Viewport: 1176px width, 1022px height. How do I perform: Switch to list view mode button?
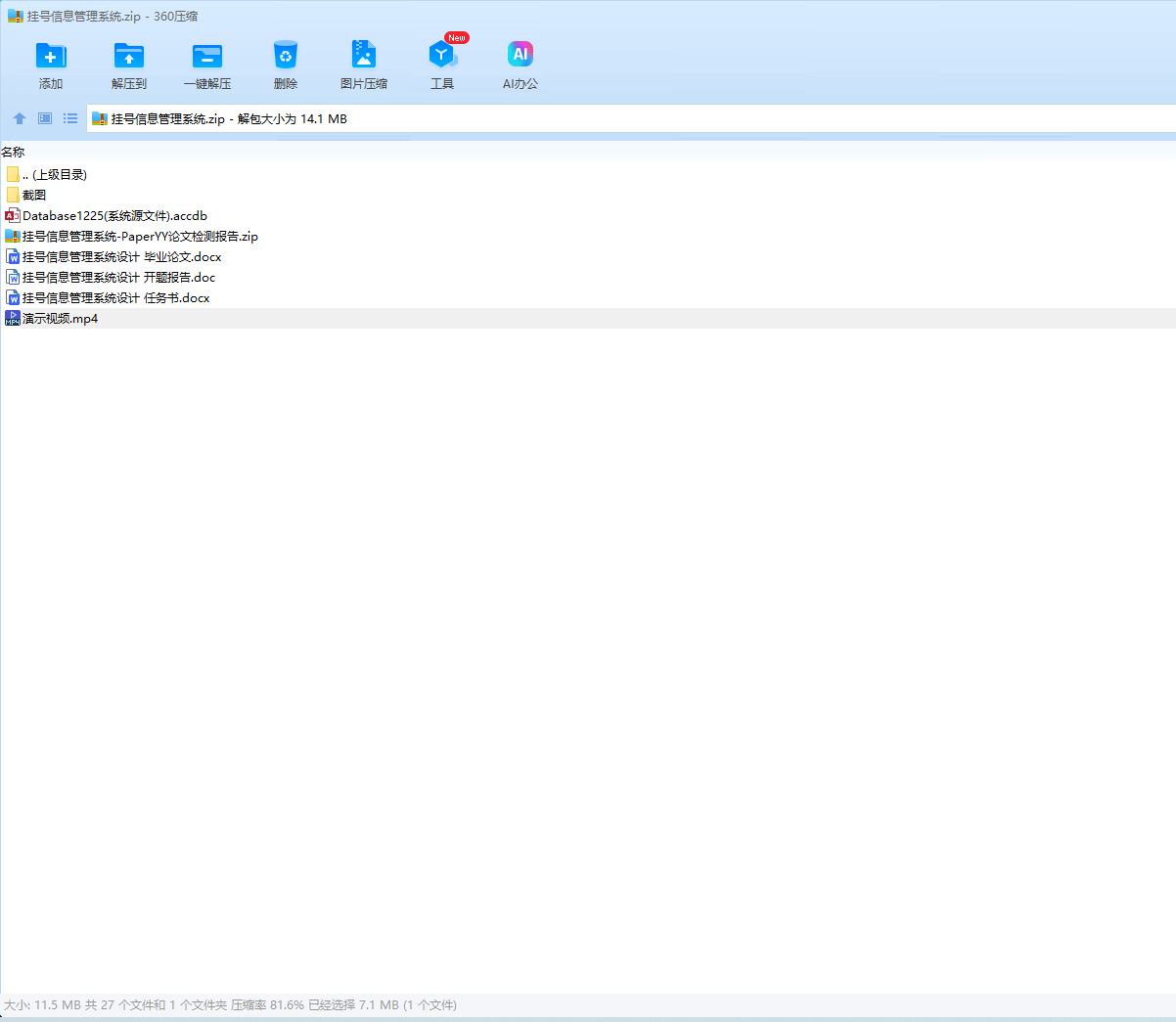point(70,118)
